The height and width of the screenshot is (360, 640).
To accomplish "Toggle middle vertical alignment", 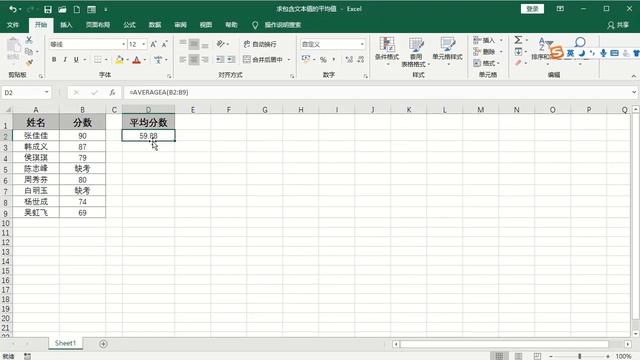I will coord(194,44).
